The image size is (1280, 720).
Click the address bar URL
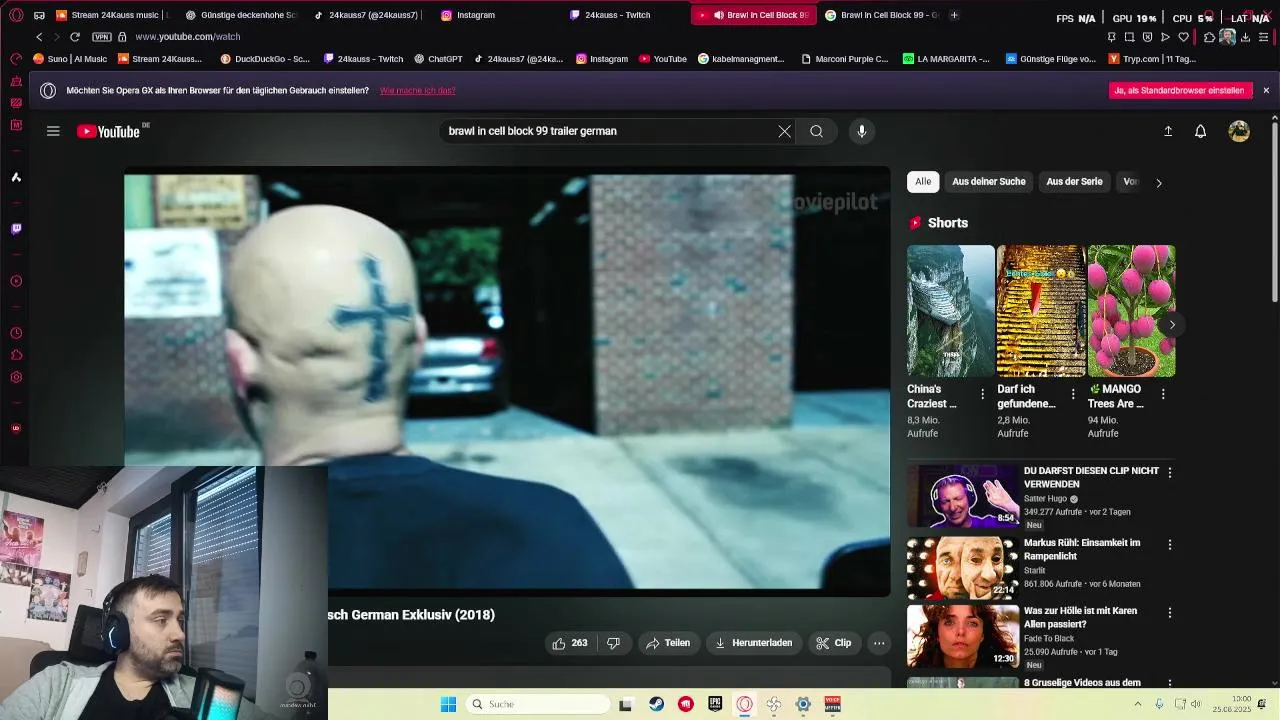[188, 37]
